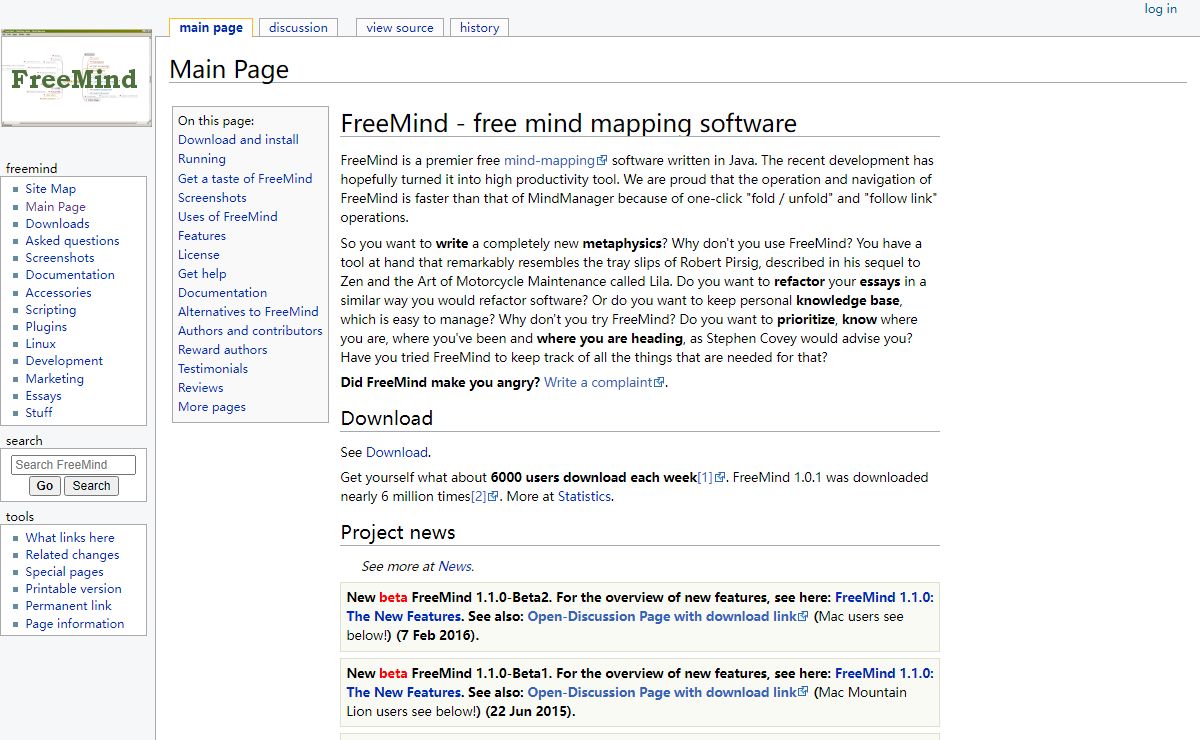The image size is (1200, 740).
Task: Open the history tab
Action: [479, 28]
